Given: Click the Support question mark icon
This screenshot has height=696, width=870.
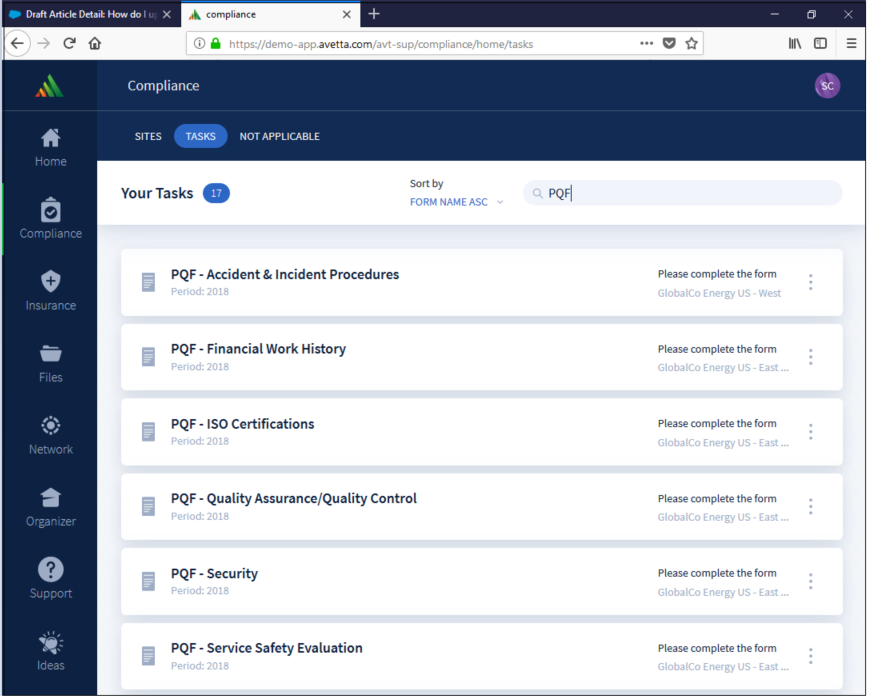Looking at the screenshot, I should (x=50, y=577).
